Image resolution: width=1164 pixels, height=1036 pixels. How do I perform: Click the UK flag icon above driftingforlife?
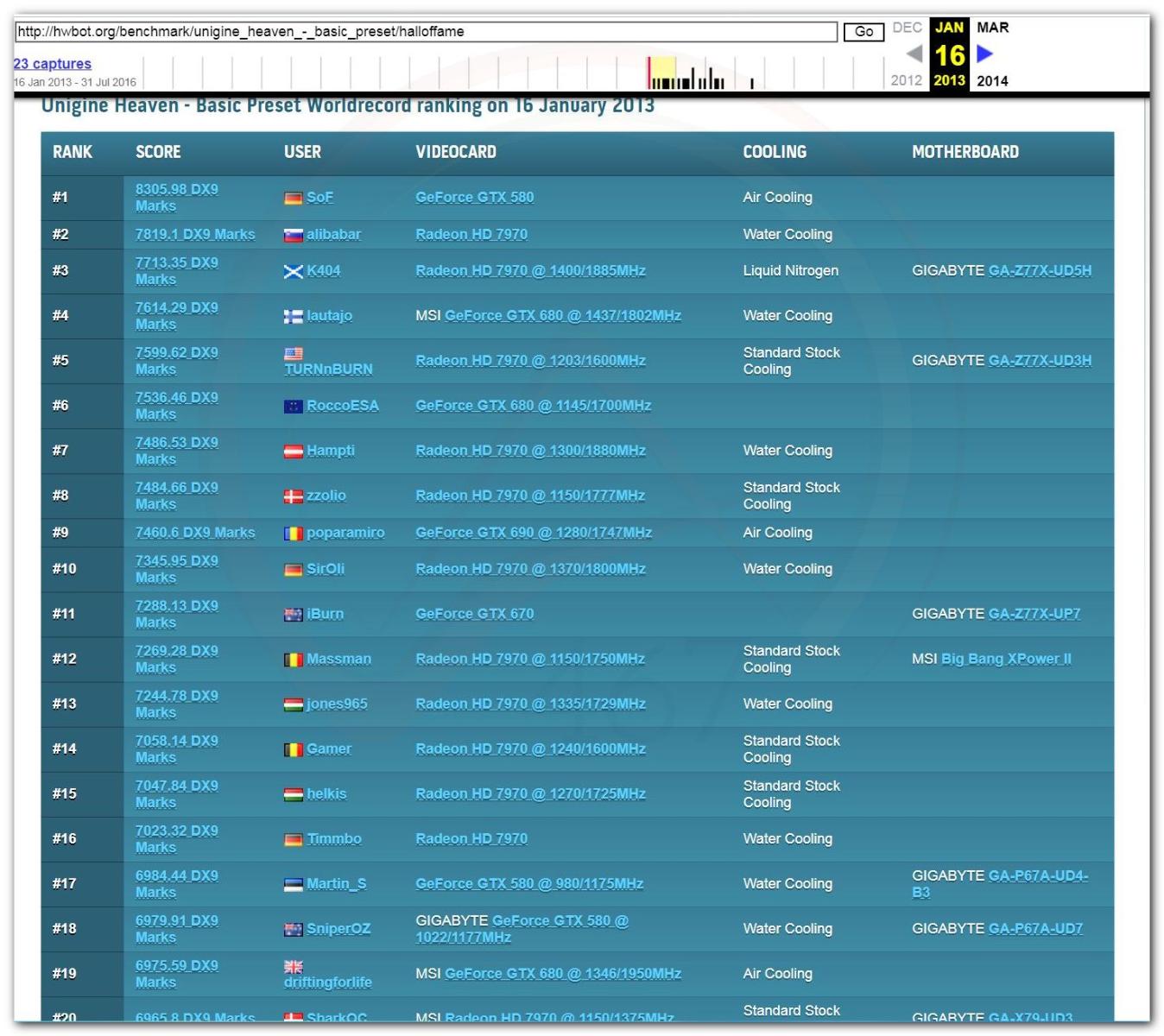(x=293, y=966)
